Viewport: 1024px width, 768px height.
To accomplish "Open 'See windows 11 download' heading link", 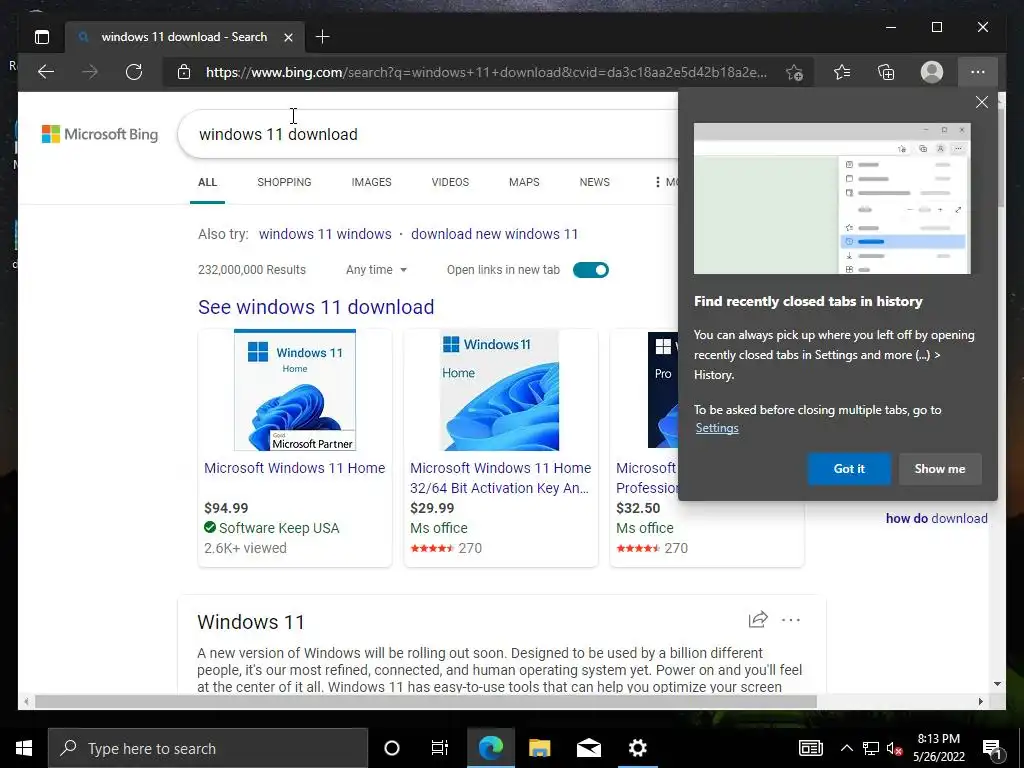I will [x=316, y=307].
